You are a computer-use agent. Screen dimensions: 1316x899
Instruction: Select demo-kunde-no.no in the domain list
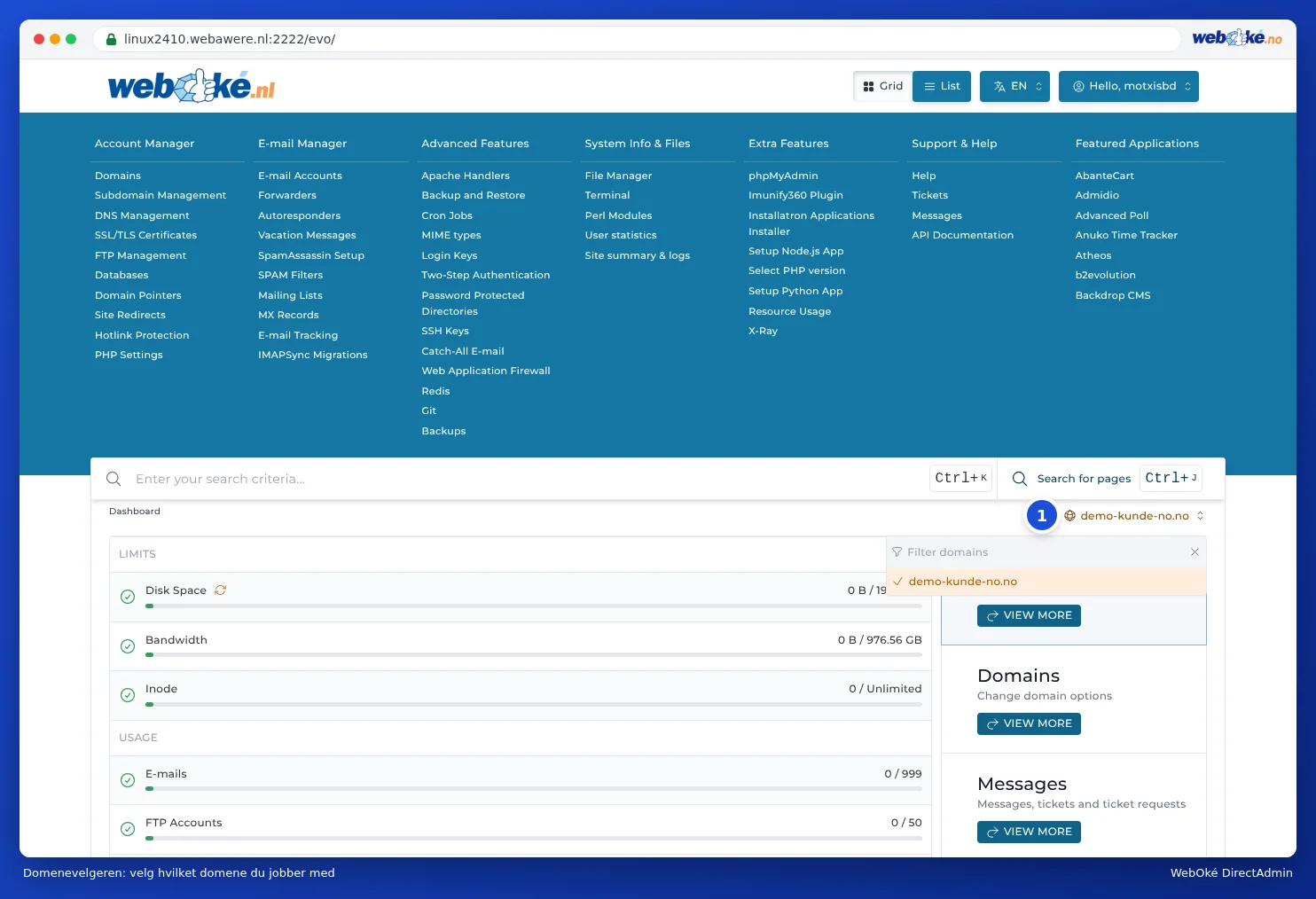coord(1046,582)
